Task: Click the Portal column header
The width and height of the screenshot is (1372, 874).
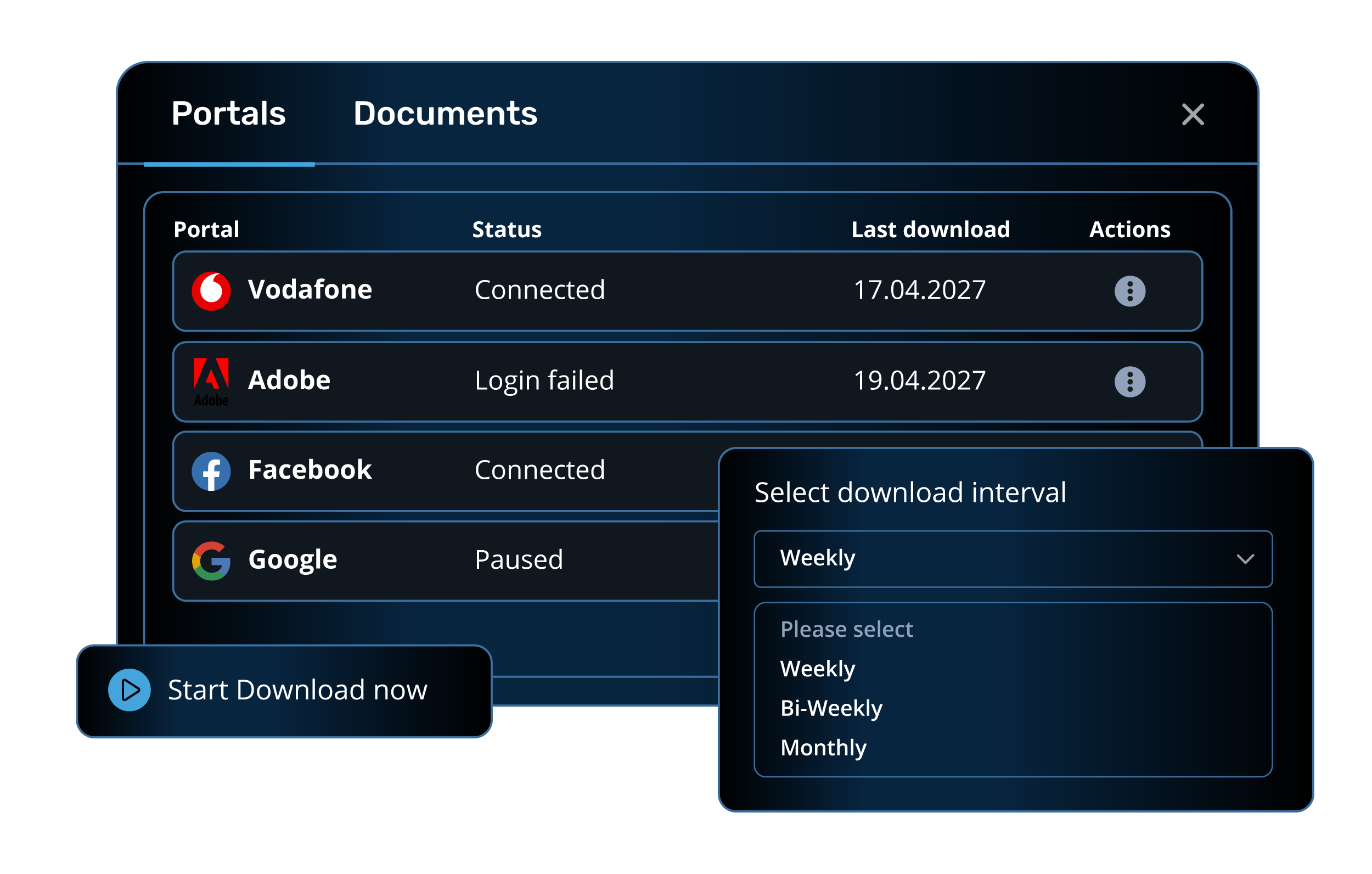Action: click(206, 230)
